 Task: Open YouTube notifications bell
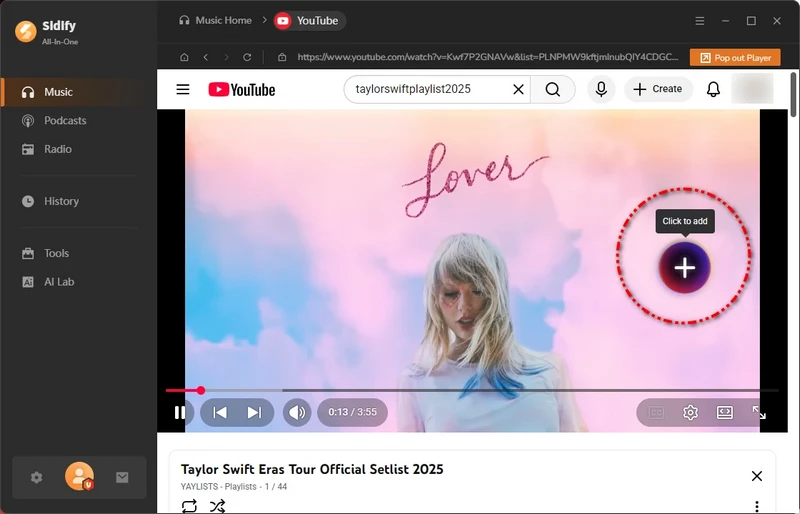coord(713,89)
